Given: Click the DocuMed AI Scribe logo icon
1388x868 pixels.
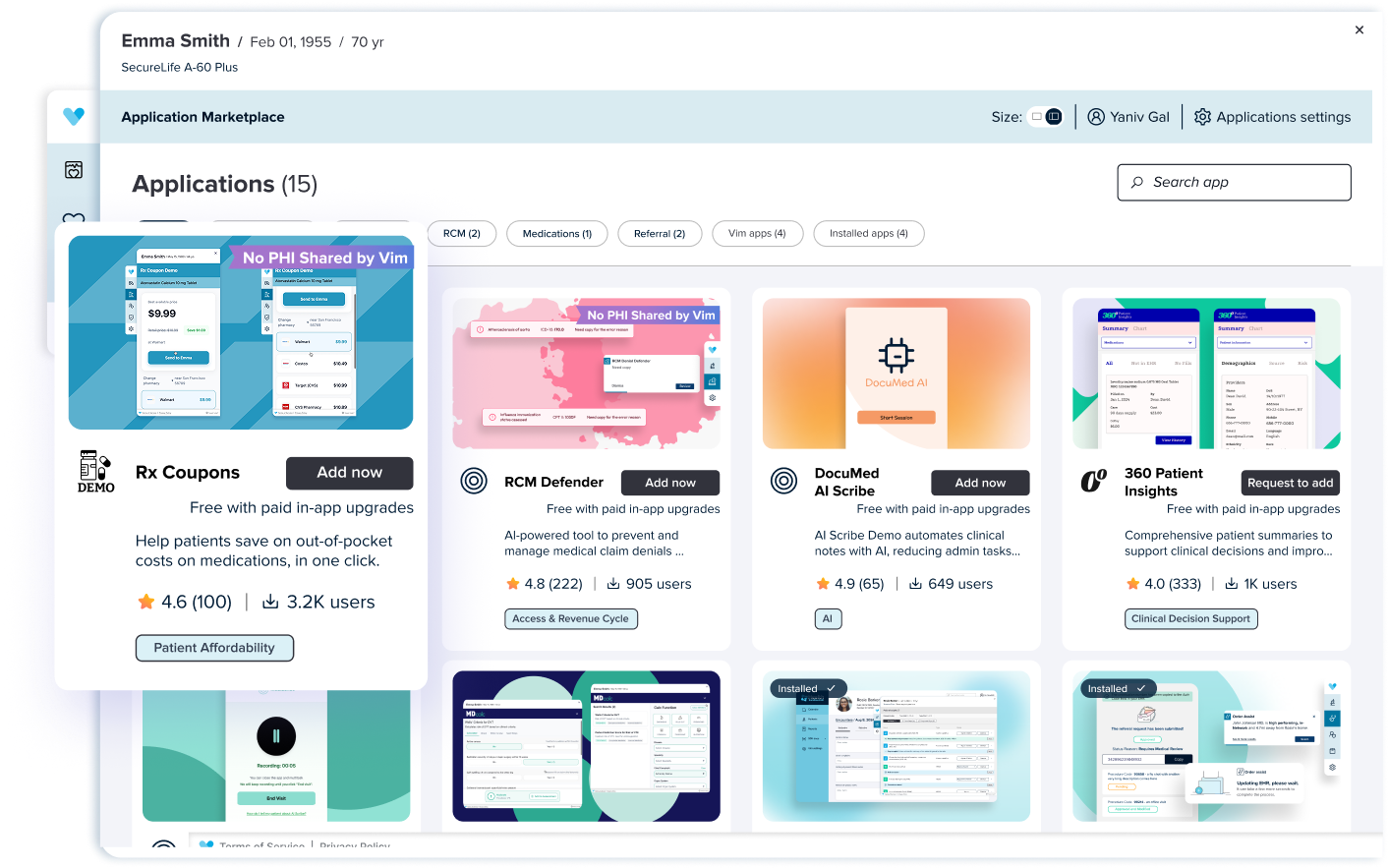Looking at the screenshot, I should tap(783, 482).
